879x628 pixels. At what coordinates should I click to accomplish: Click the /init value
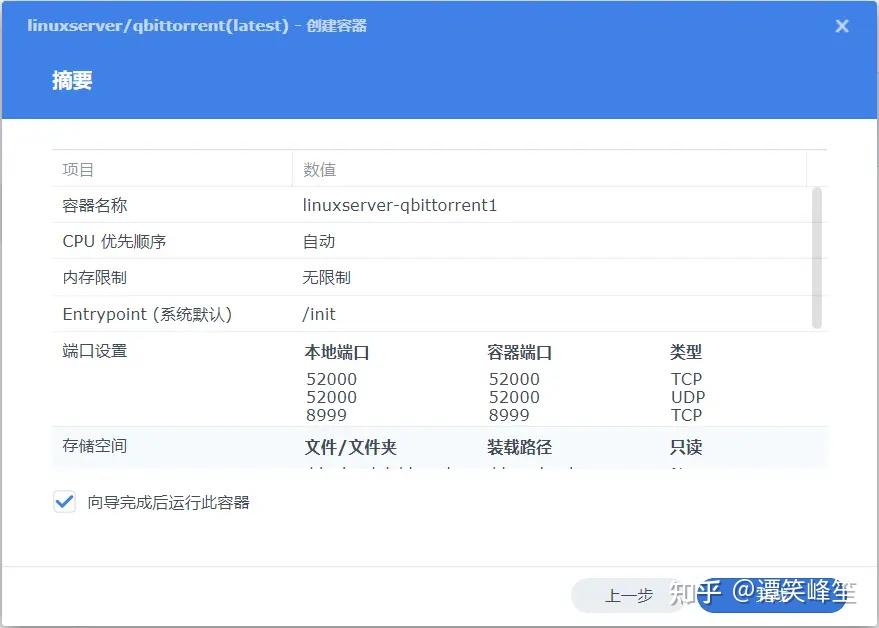pyautogui.click(x=319, y=314)
